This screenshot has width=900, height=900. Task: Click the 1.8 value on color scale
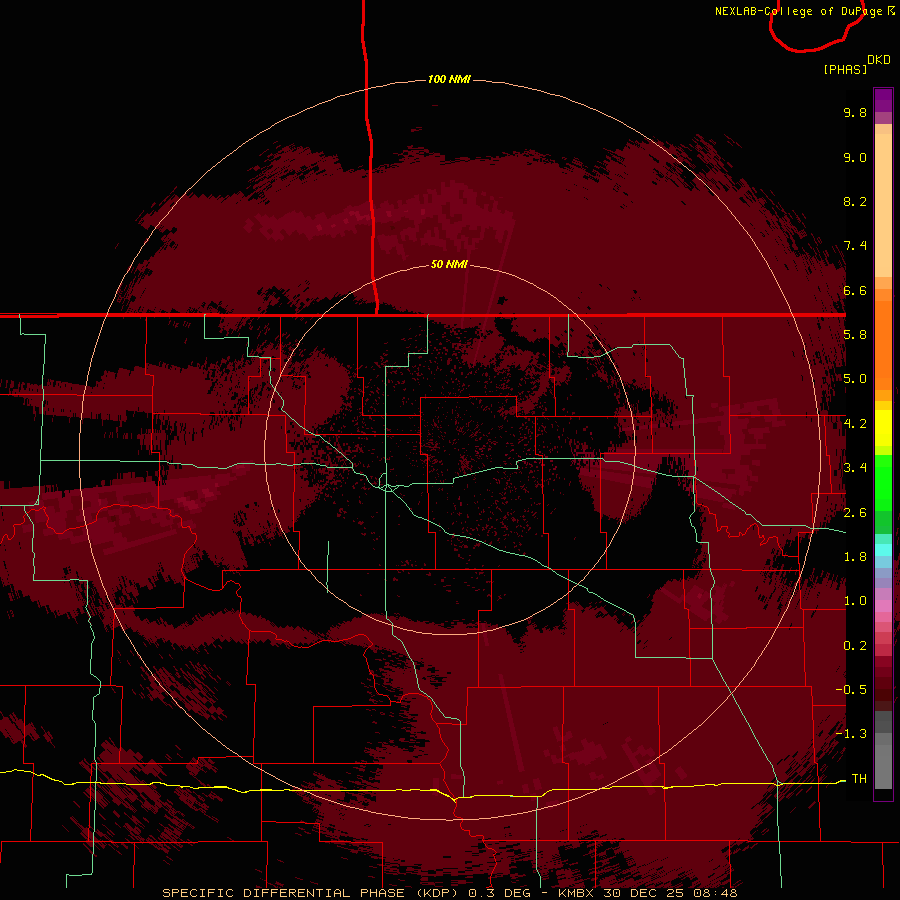[x=855, y=557]
